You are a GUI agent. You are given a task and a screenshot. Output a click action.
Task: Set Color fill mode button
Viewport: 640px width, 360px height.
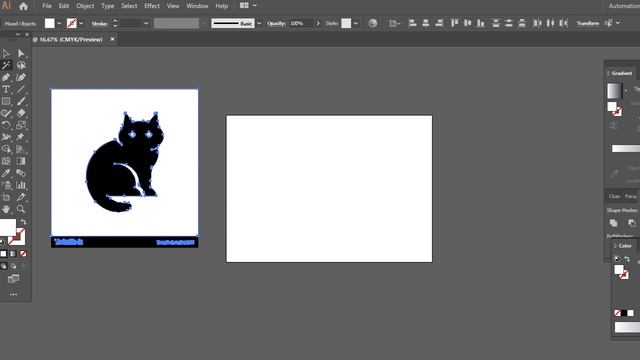pos(4,254)
